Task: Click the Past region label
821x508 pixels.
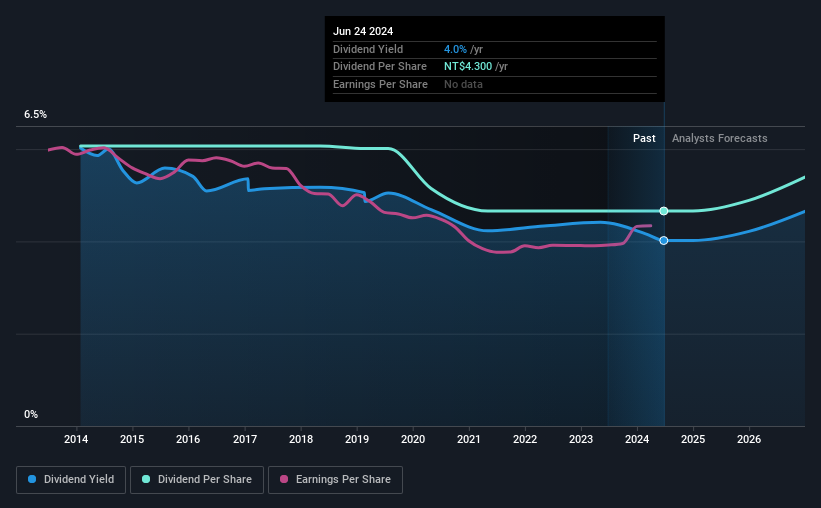Action: 644,138
